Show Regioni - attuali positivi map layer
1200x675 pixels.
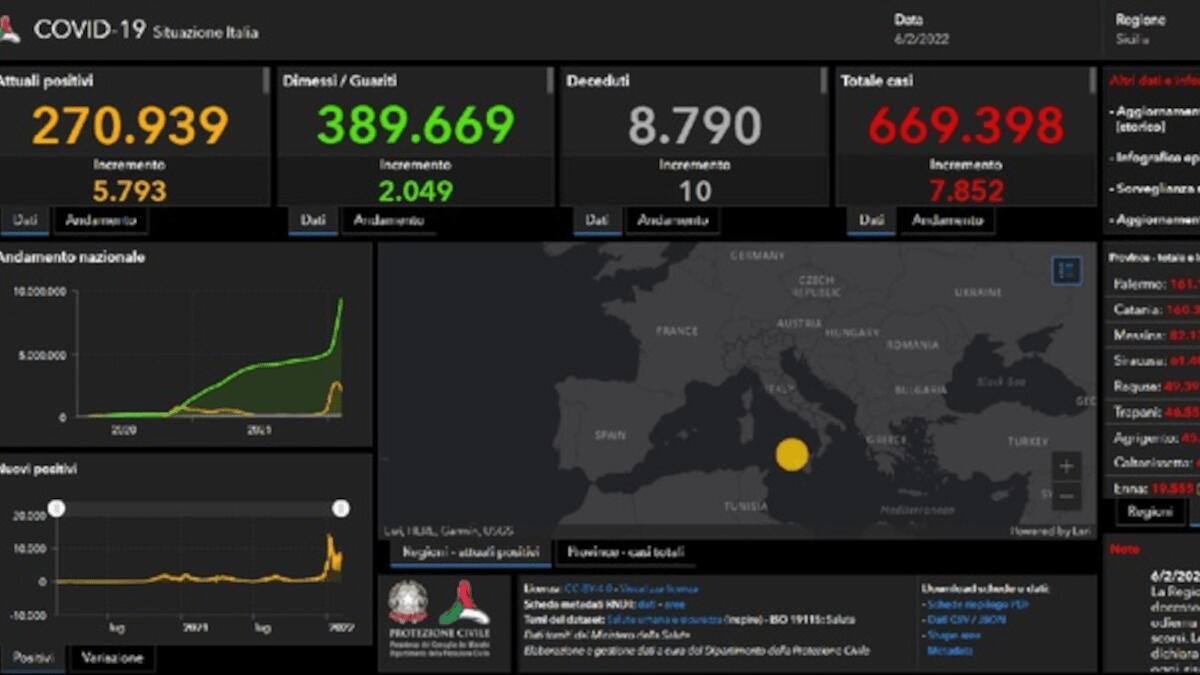(470, 552)
